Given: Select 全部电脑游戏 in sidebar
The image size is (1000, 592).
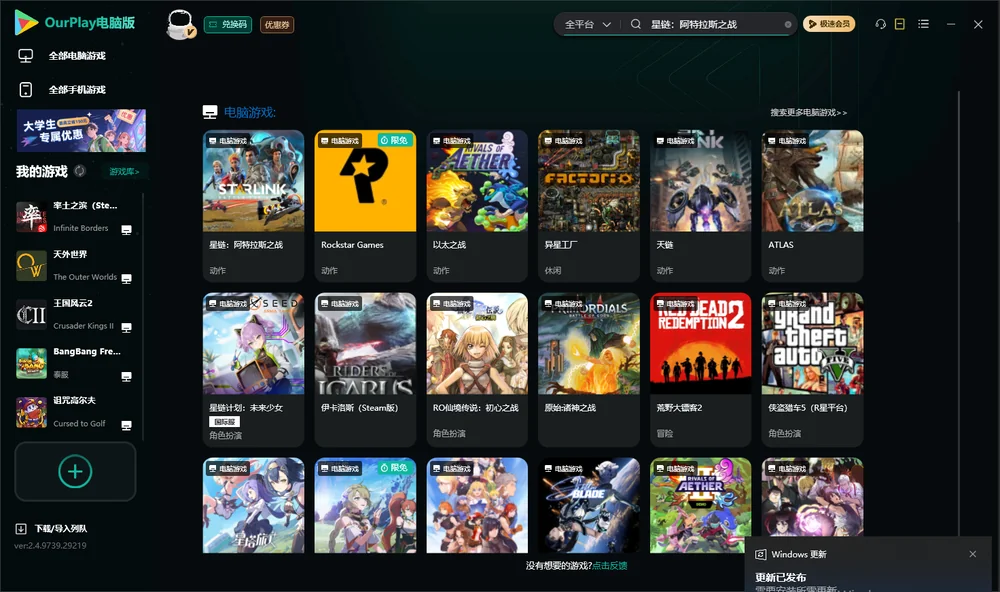Looking at the screenshot, I should pyautogui.click(x=77, y=56).
